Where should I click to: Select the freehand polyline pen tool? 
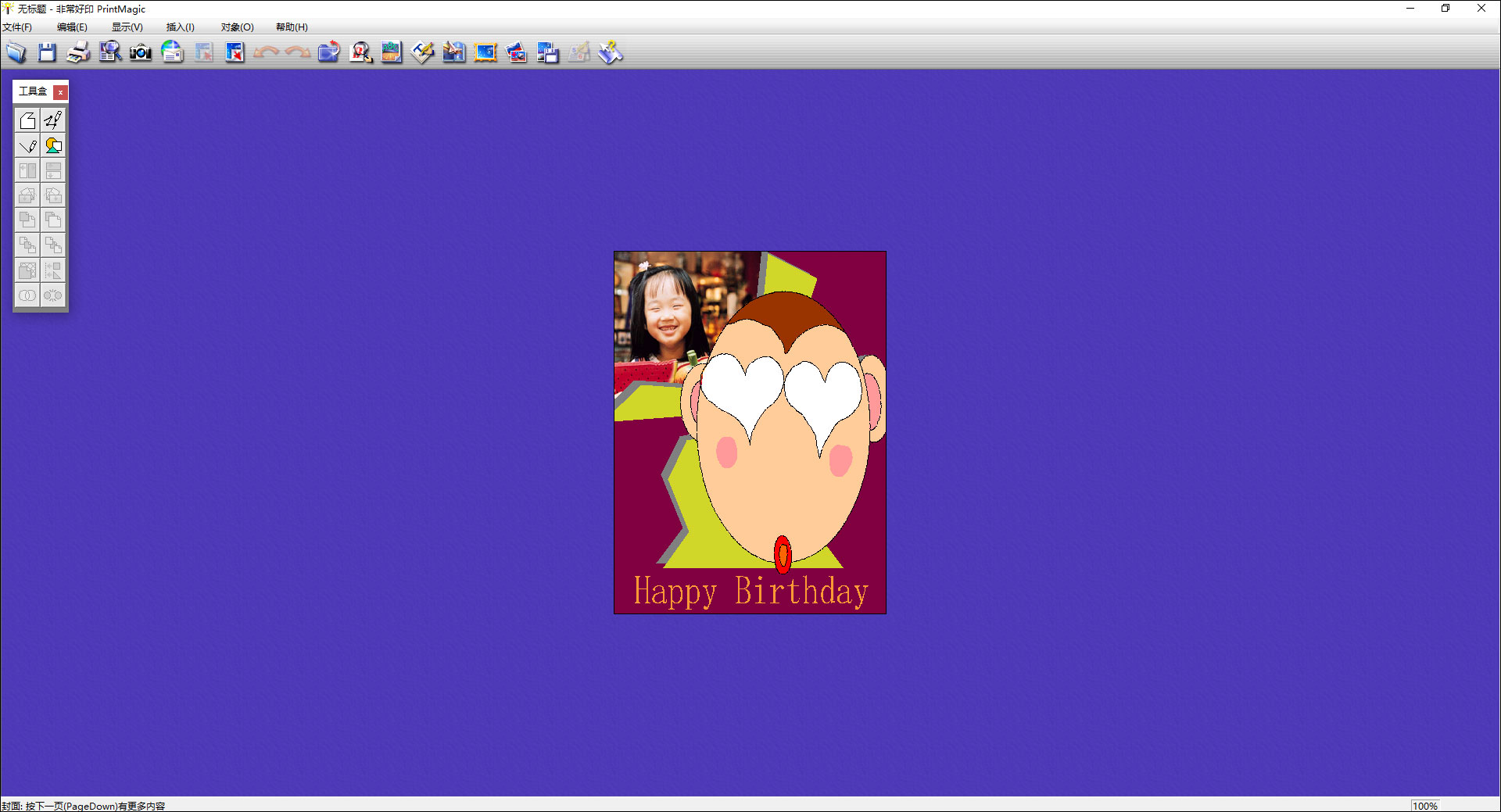click(x=53, y=120)
